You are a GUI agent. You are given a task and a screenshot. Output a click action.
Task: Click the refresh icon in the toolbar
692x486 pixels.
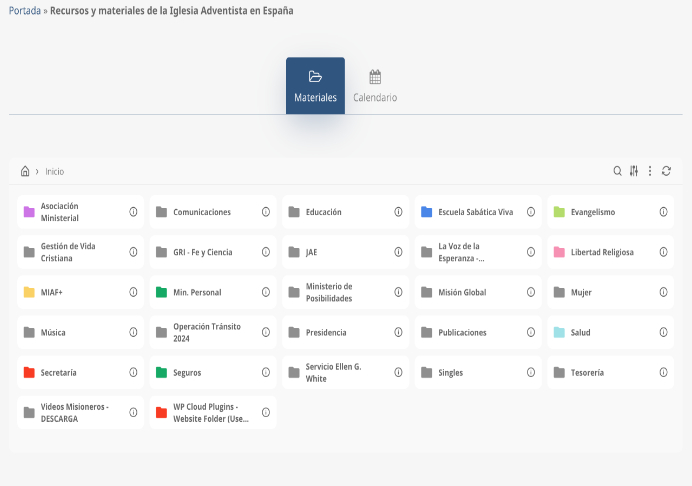(x=666, y=171)
